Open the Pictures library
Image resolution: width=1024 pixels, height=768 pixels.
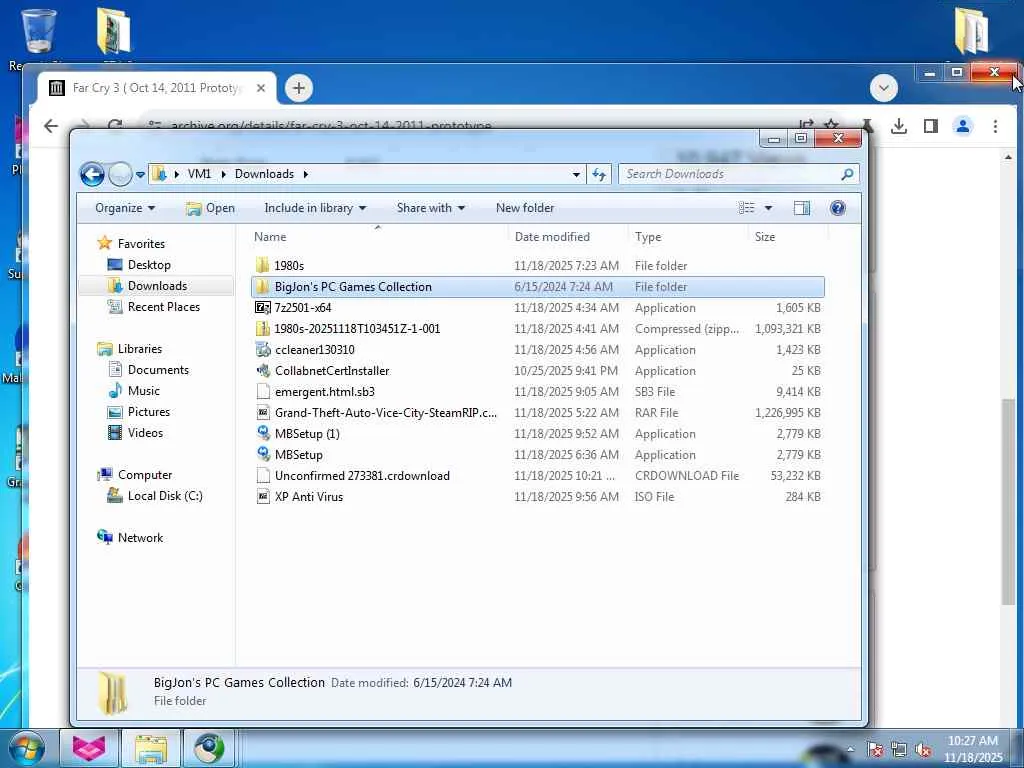pyautogui.click(x=138, y=411)
